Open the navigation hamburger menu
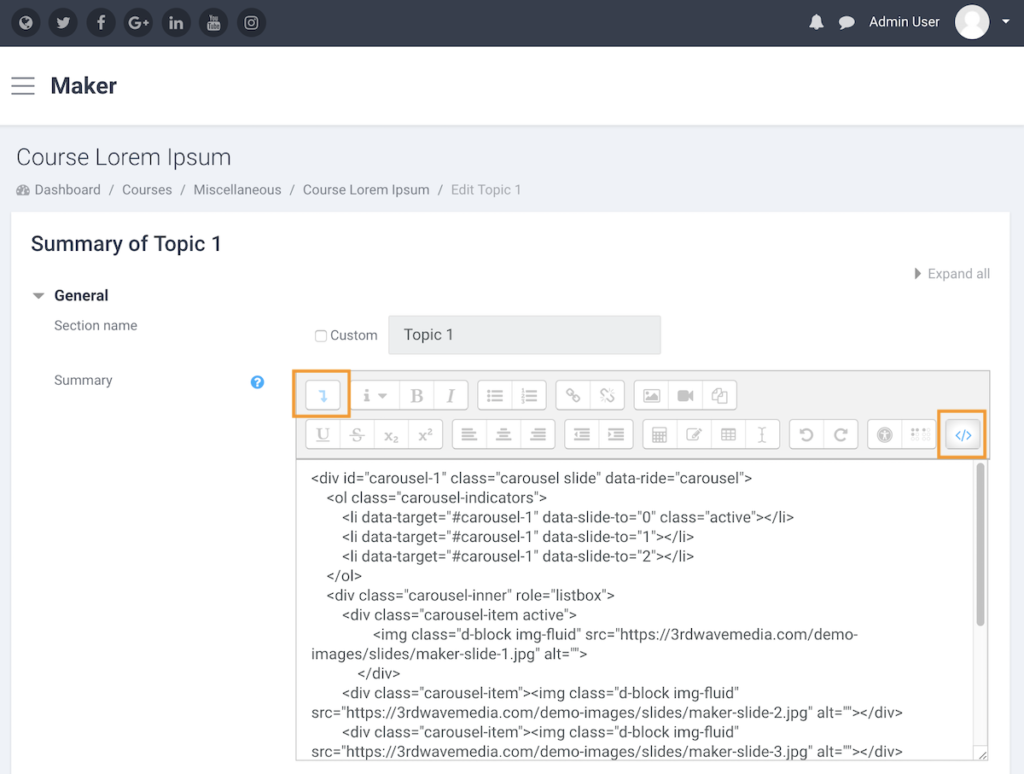The image size is (1024, 774). (23, 86)
